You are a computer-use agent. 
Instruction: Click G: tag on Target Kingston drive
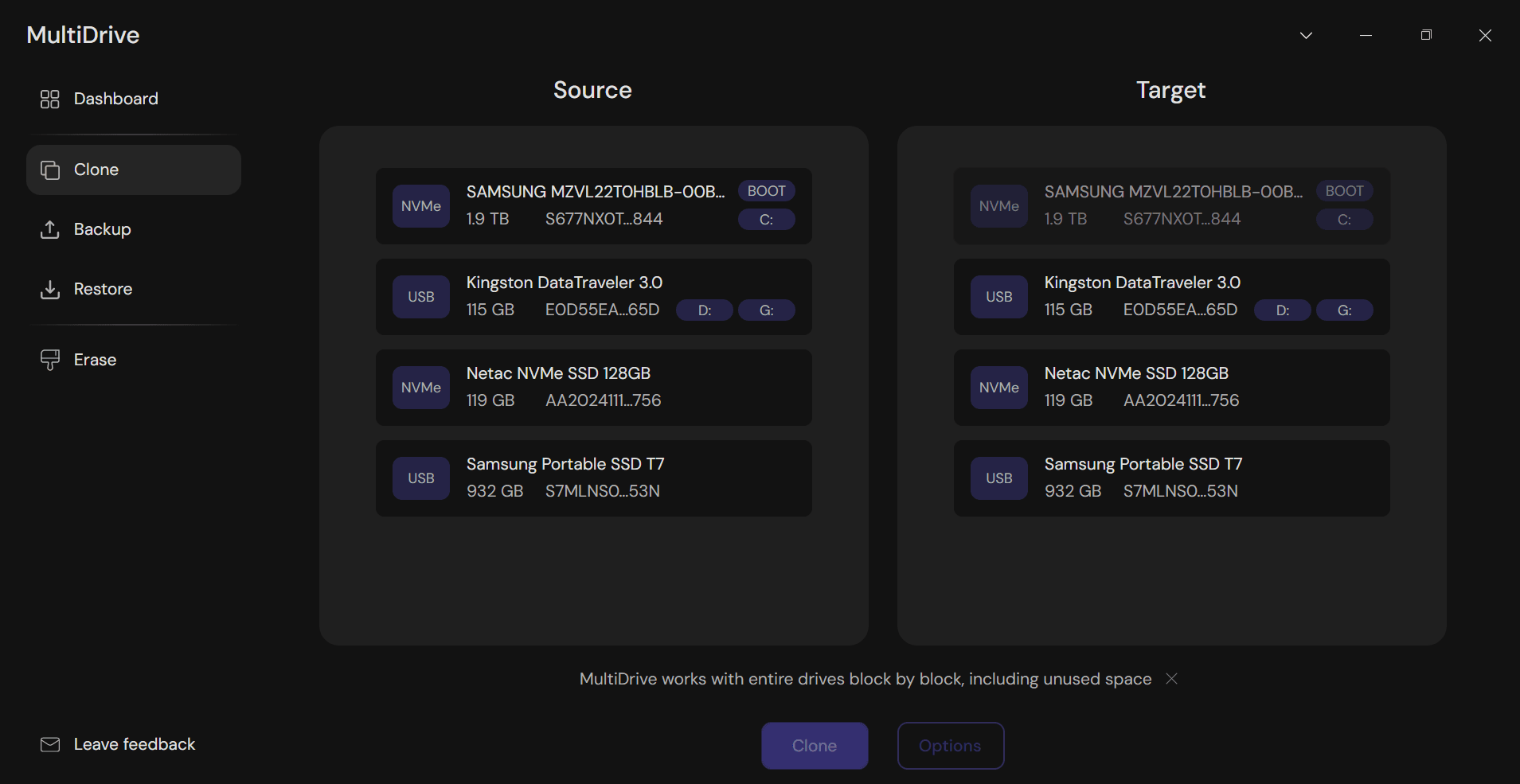(1345, 310)
